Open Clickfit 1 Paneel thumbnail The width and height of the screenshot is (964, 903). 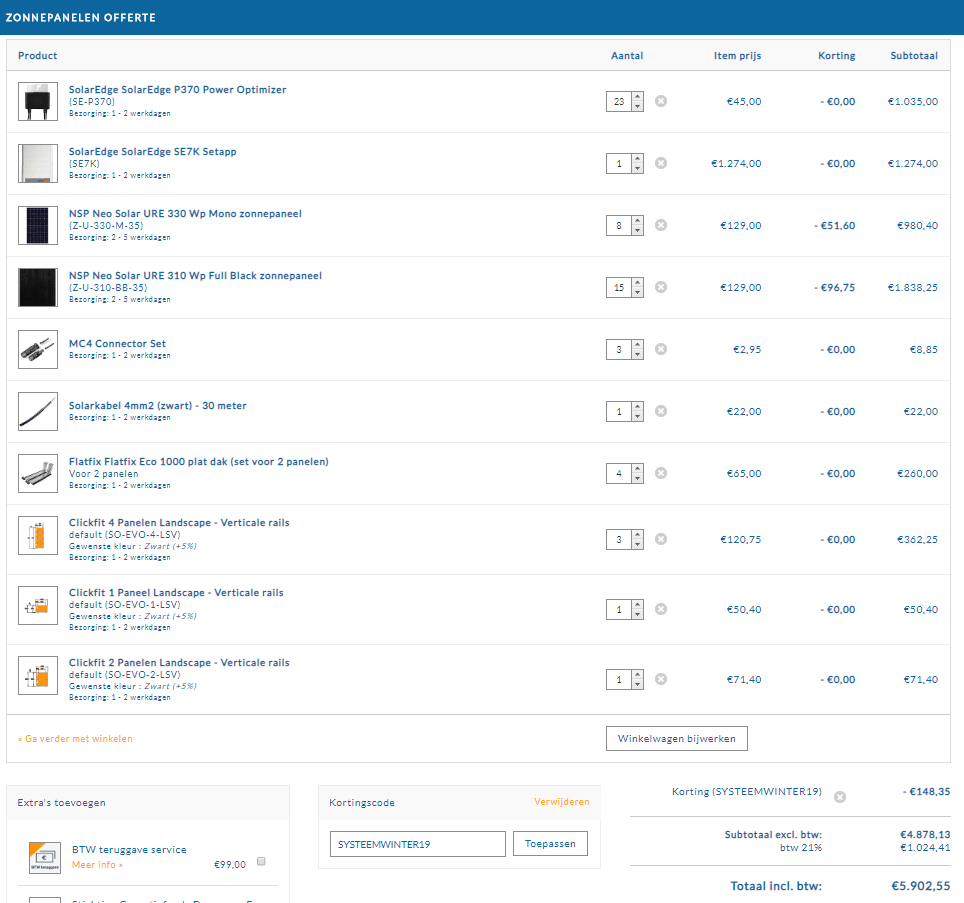(x=38, y=605)
